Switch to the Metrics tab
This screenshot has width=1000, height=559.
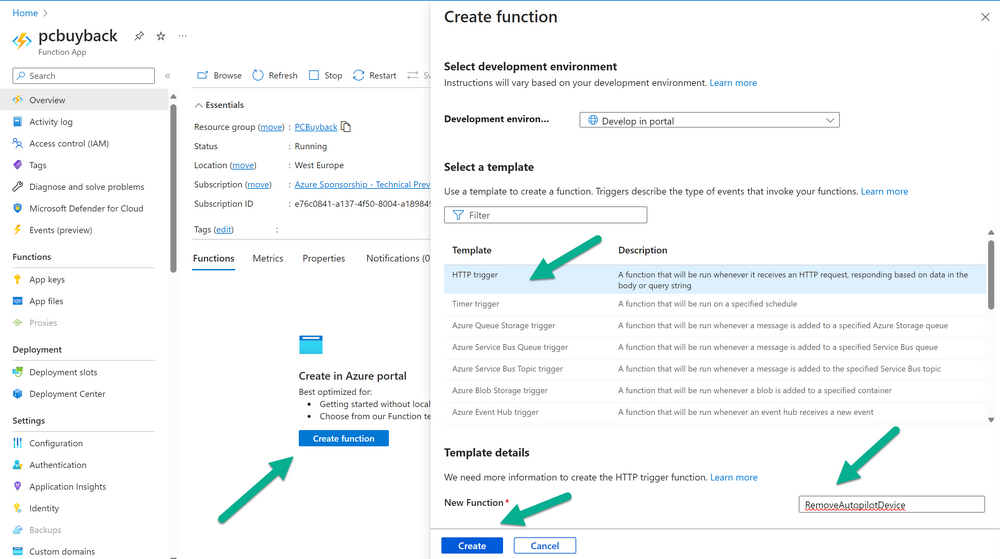click(268, 258)
